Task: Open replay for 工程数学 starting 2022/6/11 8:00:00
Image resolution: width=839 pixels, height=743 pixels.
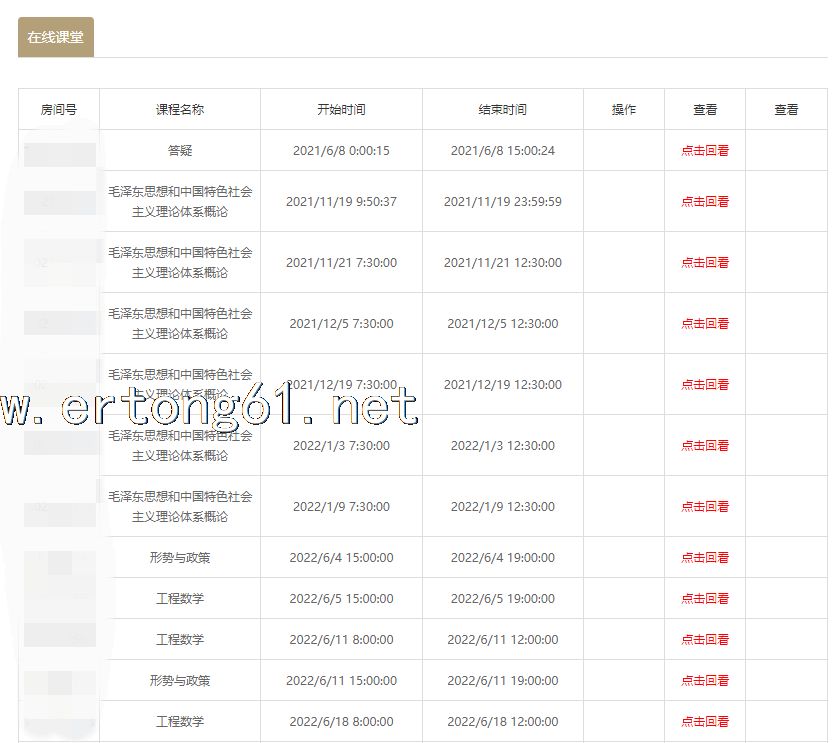Action: (x=705, y=640)
